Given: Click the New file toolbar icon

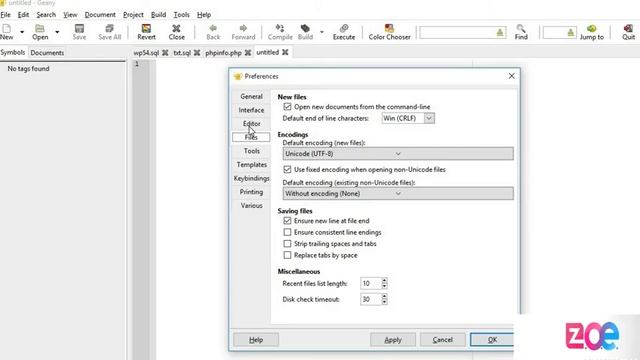Looking at the screenshot, I should pos(7,32).
